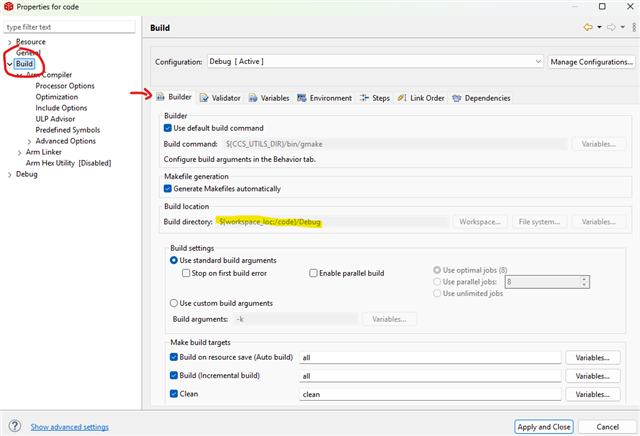Click the Incremental build target field
640x436 pixels.
click(x=430, y=376)
